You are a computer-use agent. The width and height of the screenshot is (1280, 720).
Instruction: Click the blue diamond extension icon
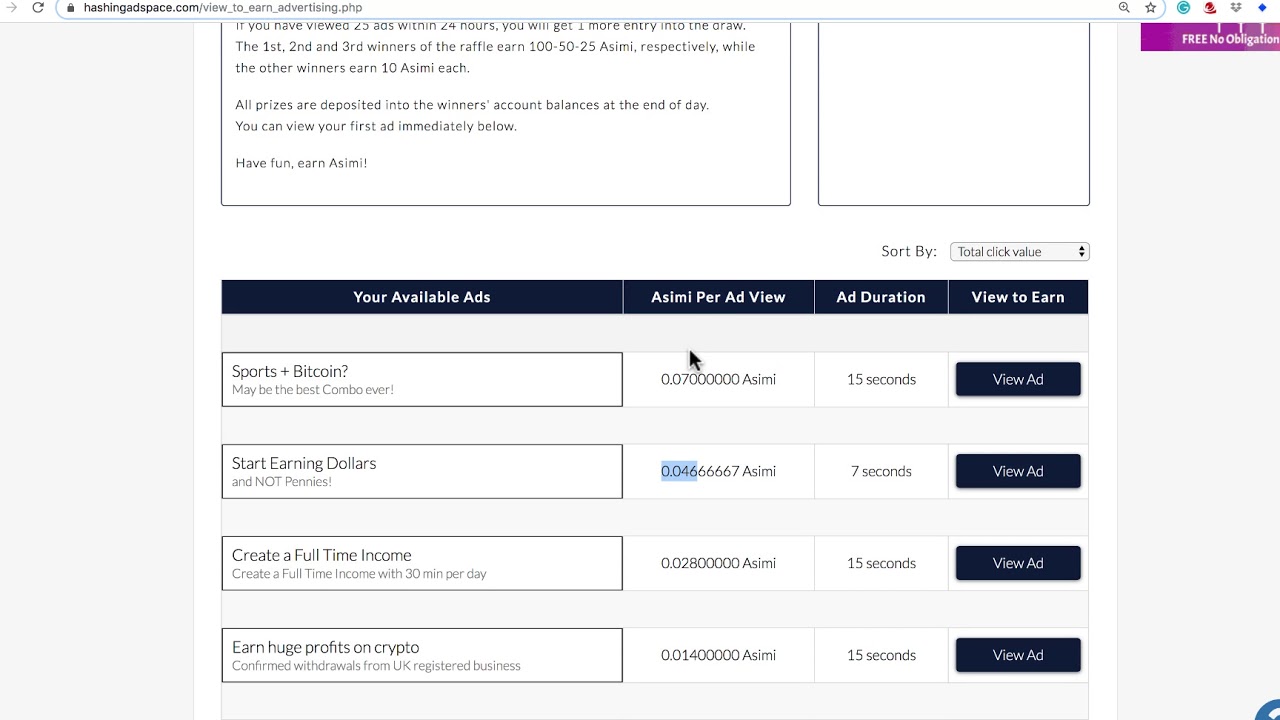point(1262,7)
